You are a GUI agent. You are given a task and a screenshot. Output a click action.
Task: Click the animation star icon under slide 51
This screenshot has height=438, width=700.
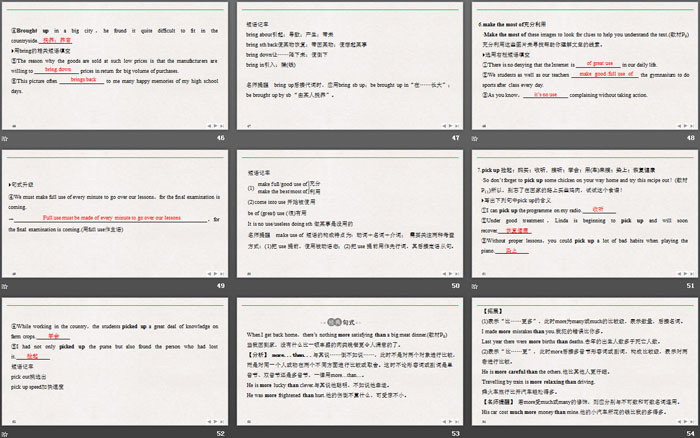pos(475,285)
